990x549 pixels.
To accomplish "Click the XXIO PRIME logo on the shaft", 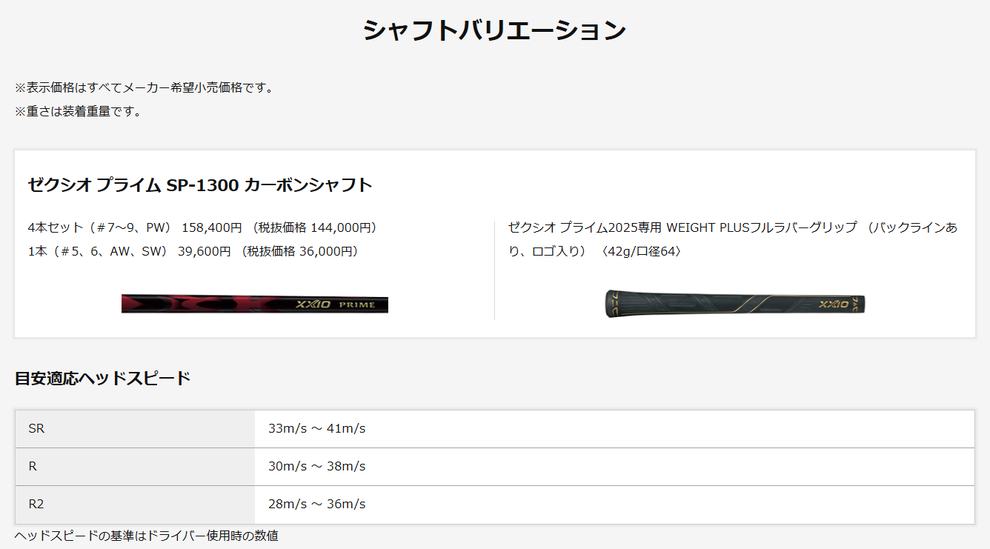I will click(x=335, y=304).
